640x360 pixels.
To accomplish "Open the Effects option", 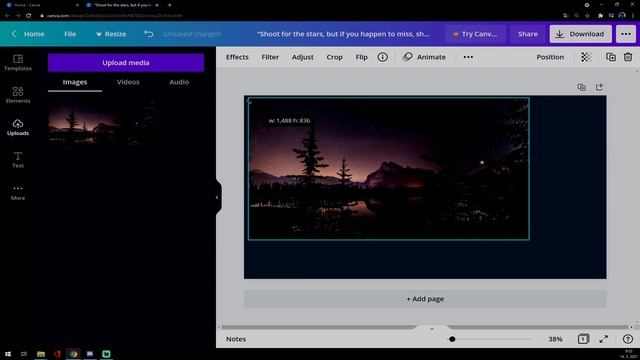I will coord(237,57).
